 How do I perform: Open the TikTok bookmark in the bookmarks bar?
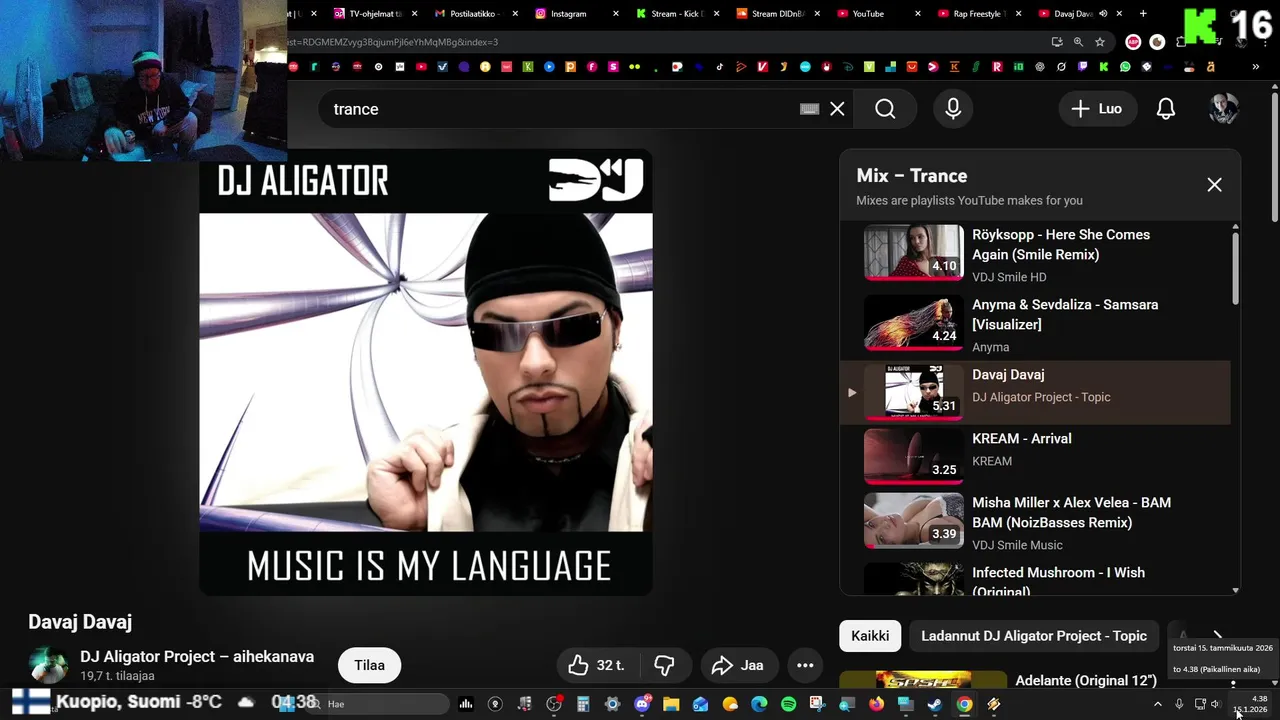coord(719,67)
